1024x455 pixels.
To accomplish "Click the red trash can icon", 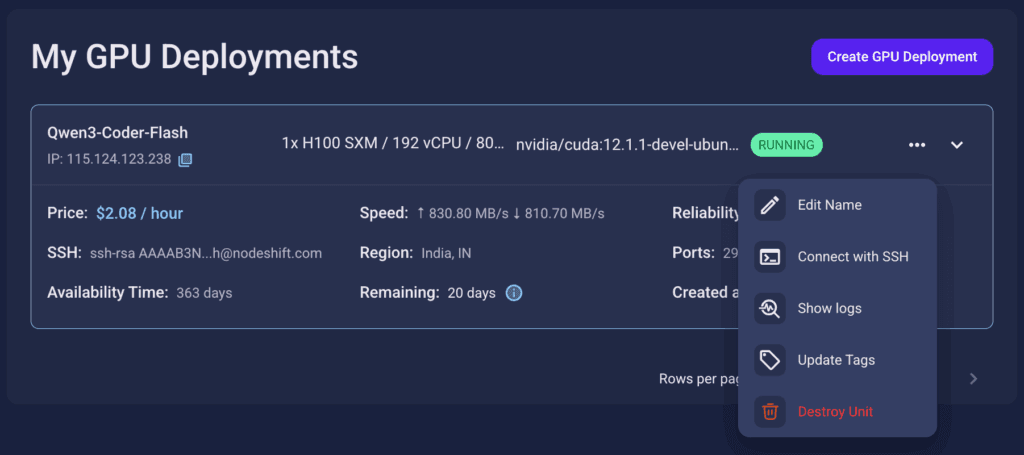I will coord(770,411).
